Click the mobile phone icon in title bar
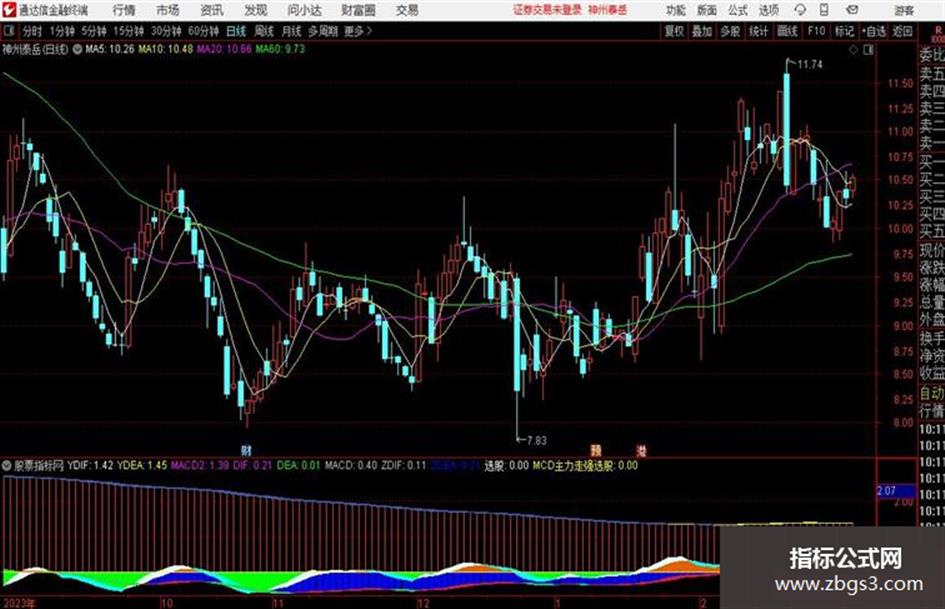 pos(824,10)
